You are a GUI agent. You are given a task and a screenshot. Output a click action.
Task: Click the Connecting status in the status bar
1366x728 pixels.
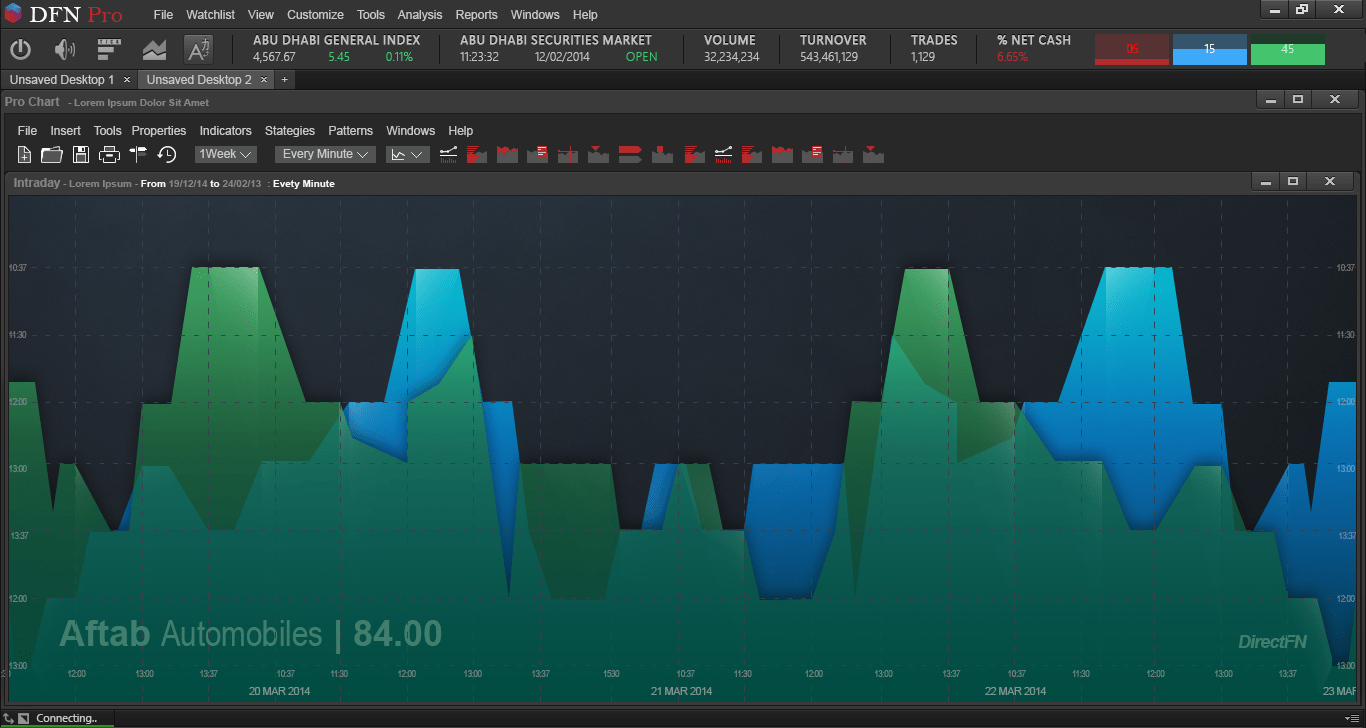point(66,718)
